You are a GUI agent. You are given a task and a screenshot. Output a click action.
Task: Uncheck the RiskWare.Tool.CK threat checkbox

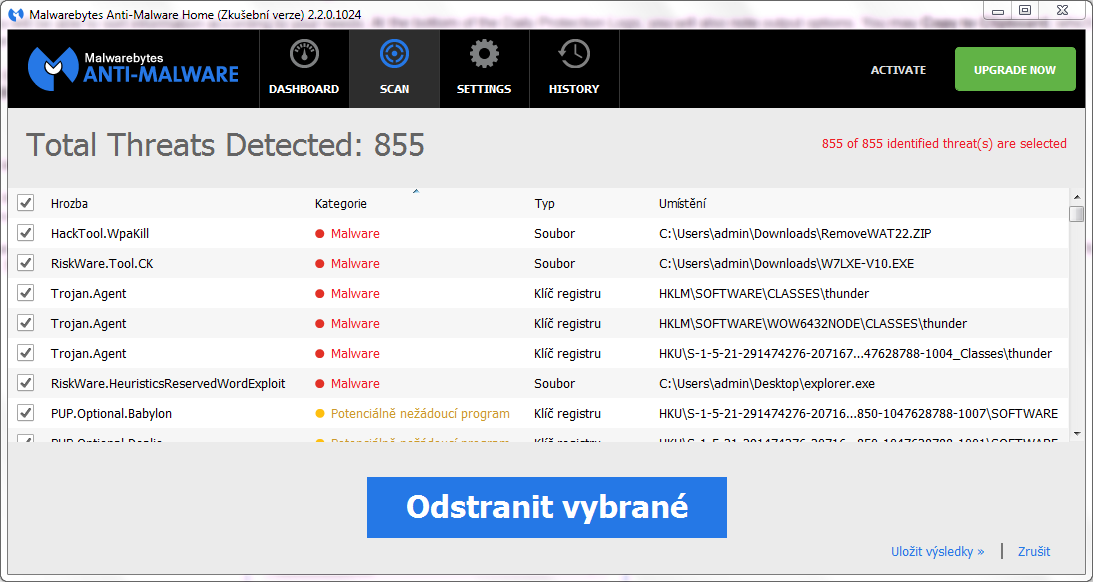26,263
